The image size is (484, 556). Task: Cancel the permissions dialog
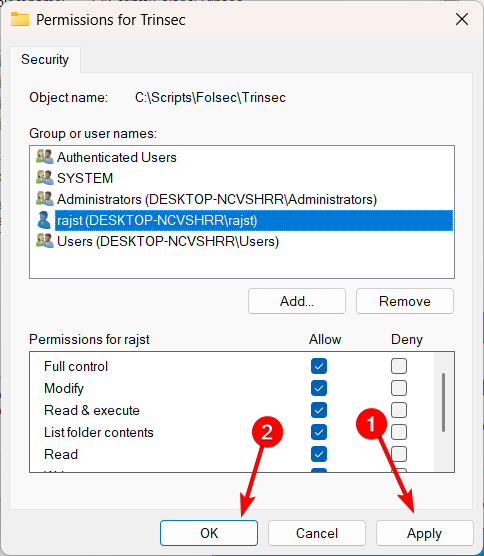pyautogui.click(x=317, y=533)
